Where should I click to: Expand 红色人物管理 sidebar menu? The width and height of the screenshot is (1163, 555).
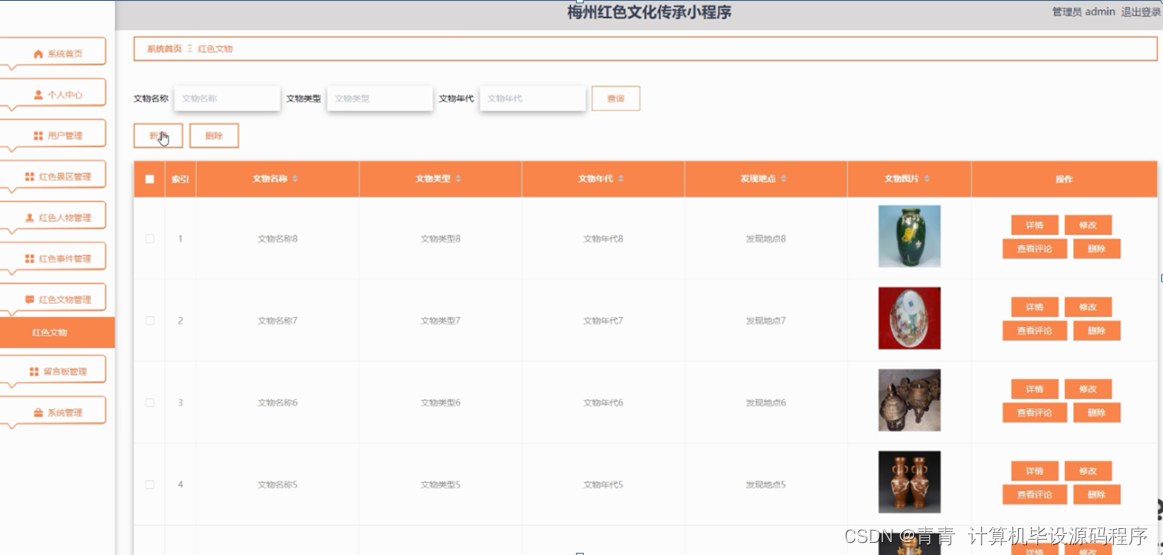(x=53, y=215)
